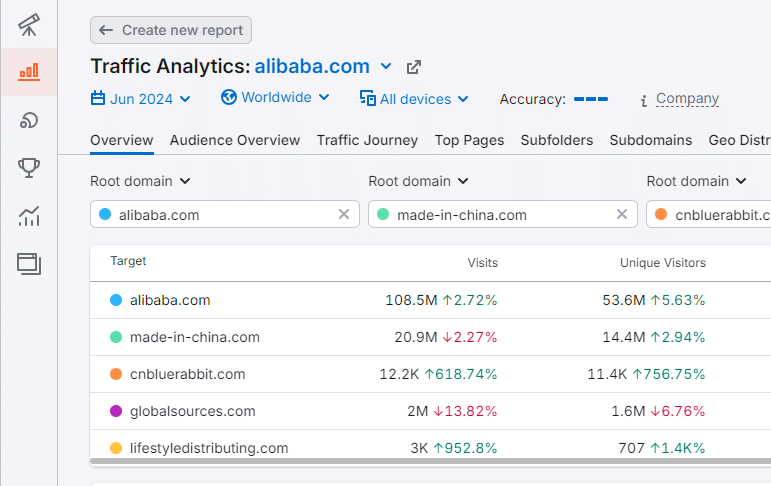This screenshot has width=771, height=486.
Task: Select the Overview tab
Action: pos(121,140)
